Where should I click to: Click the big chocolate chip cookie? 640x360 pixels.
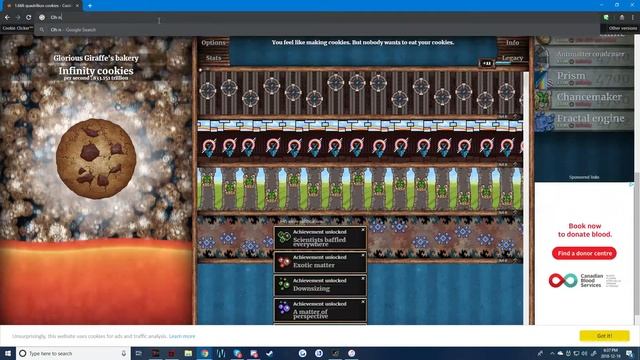point(96,158)
